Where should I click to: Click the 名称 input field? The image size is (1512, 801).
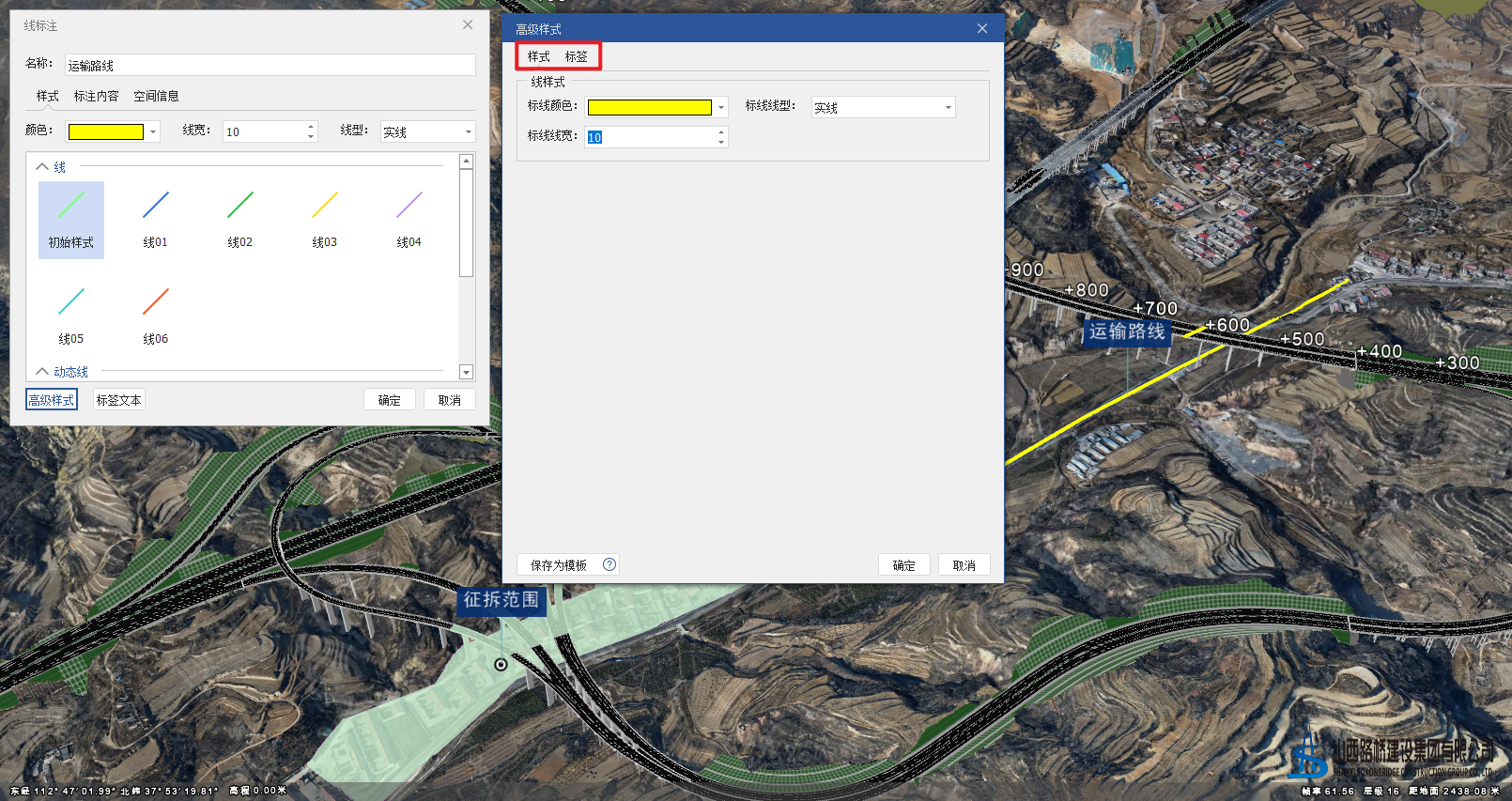tap(270, 65)
